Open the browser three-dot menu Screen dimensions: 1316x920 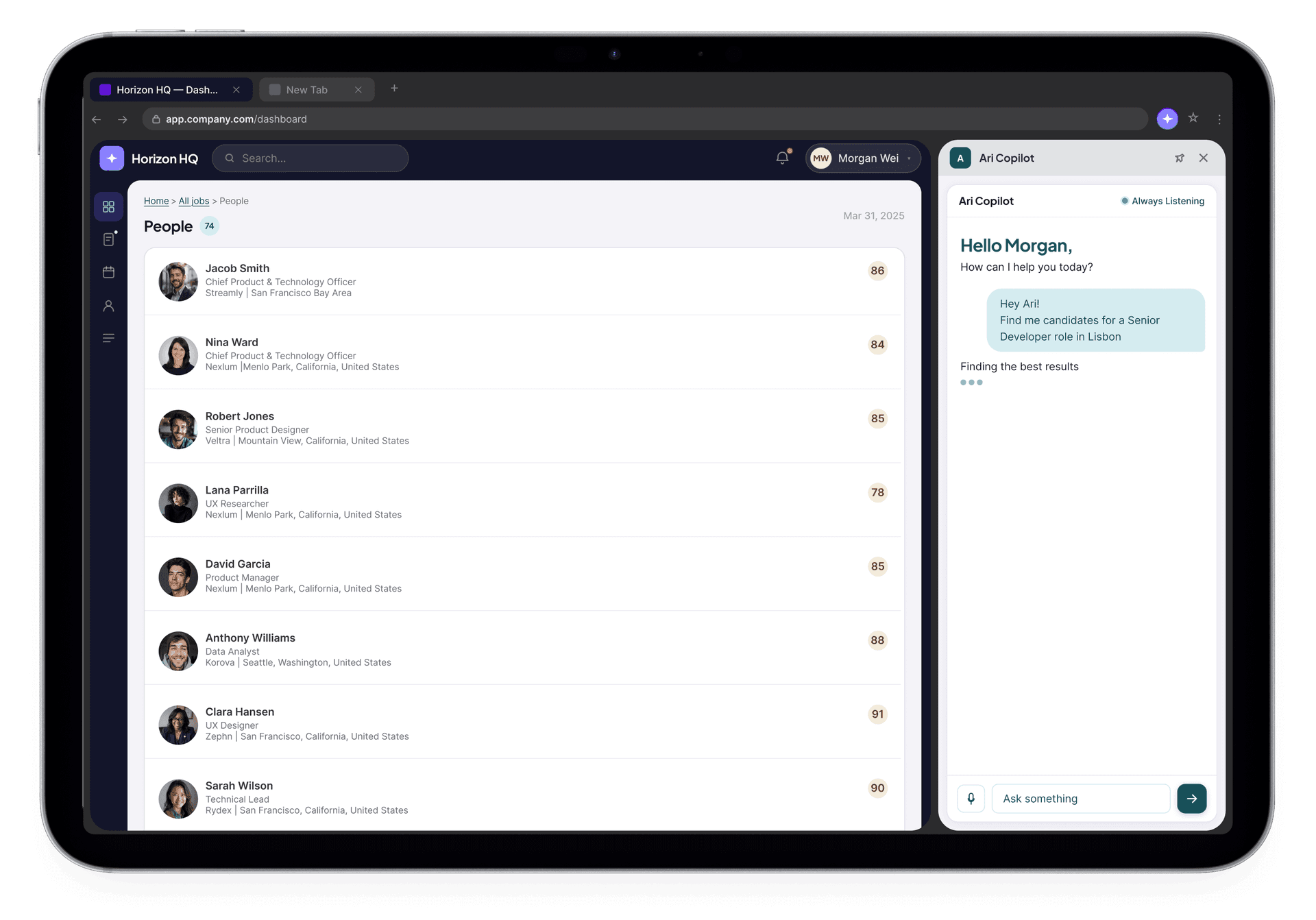1219,119
